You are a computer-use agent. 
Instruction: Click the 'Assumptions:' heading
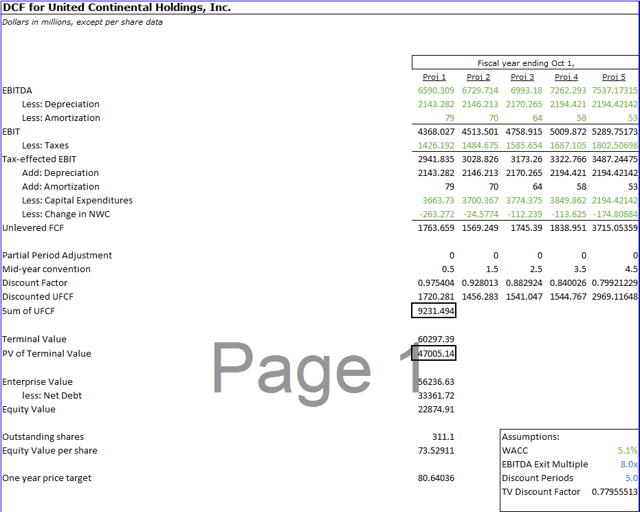coord(531,437)
